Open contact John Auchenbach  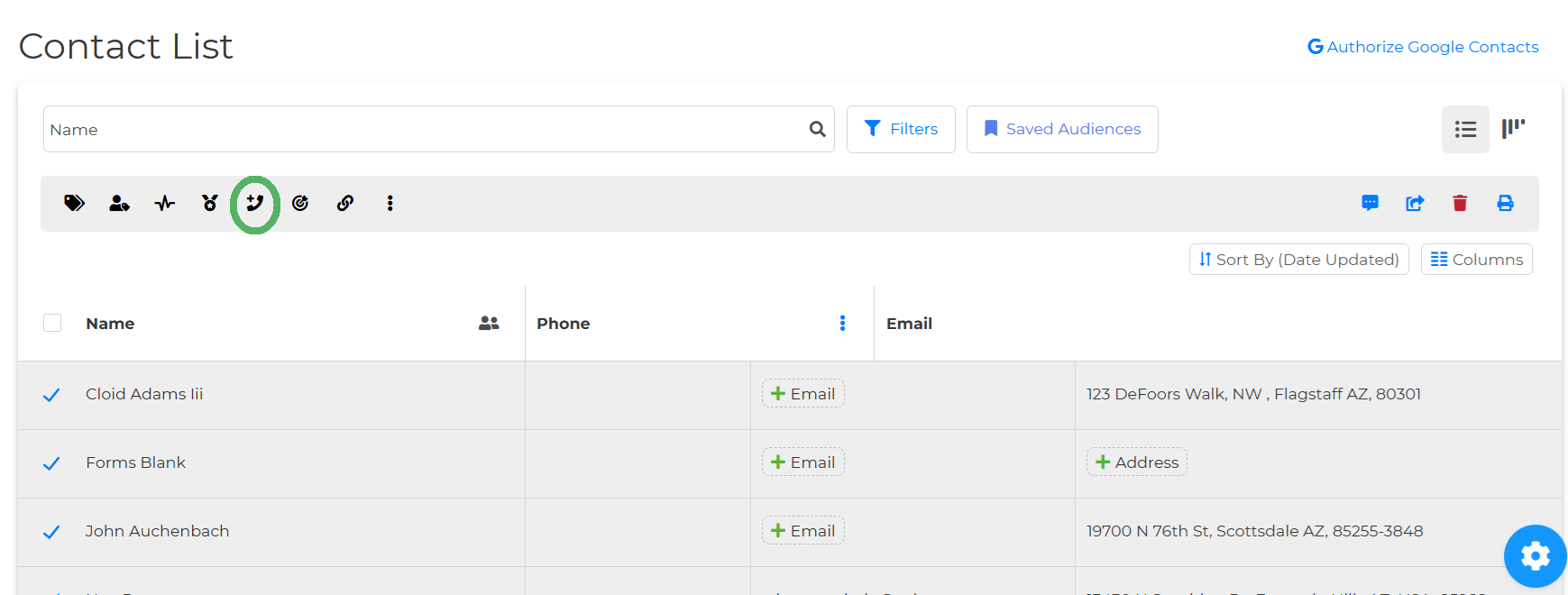tap(157, 531)
